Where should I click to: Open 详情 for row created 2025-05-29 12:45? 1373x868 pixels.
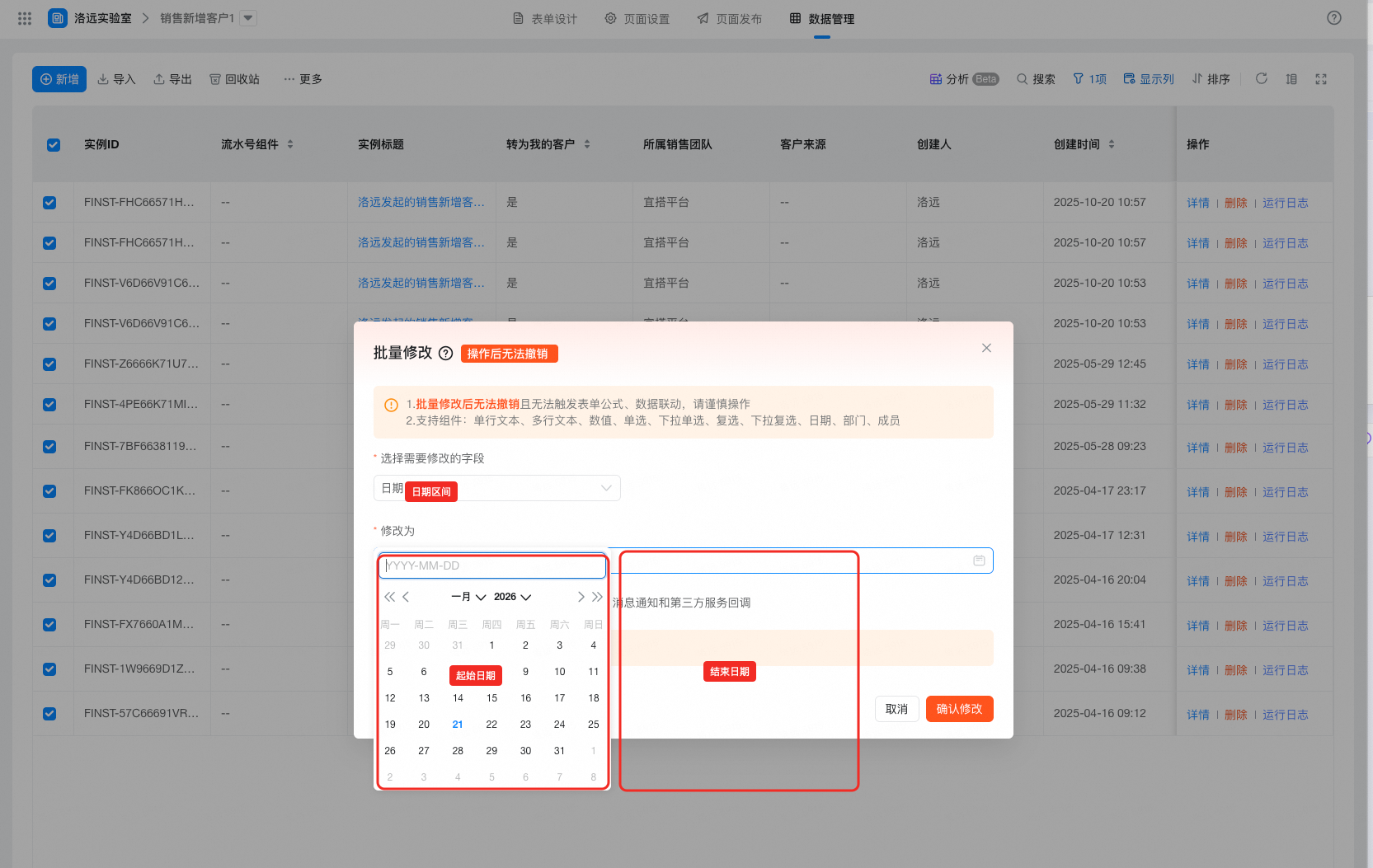tap(1198, 364)
